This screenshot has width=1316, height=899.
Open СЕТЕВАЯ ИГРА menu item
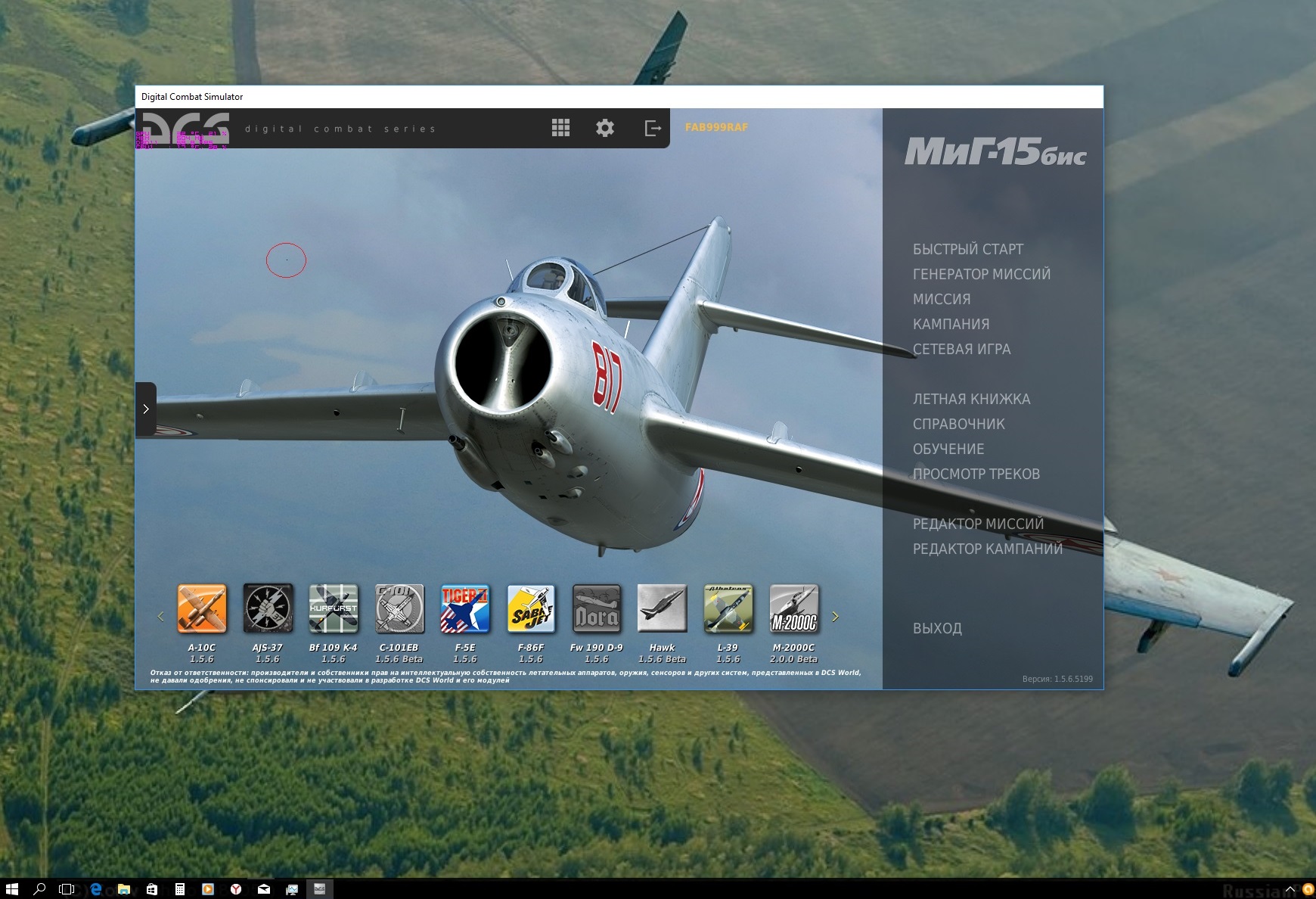coord(961,349)
